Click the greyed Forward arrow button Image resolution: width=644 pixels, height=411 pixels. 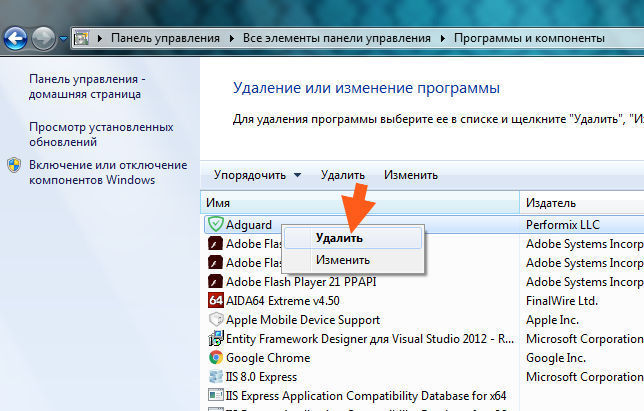(43, 39)
